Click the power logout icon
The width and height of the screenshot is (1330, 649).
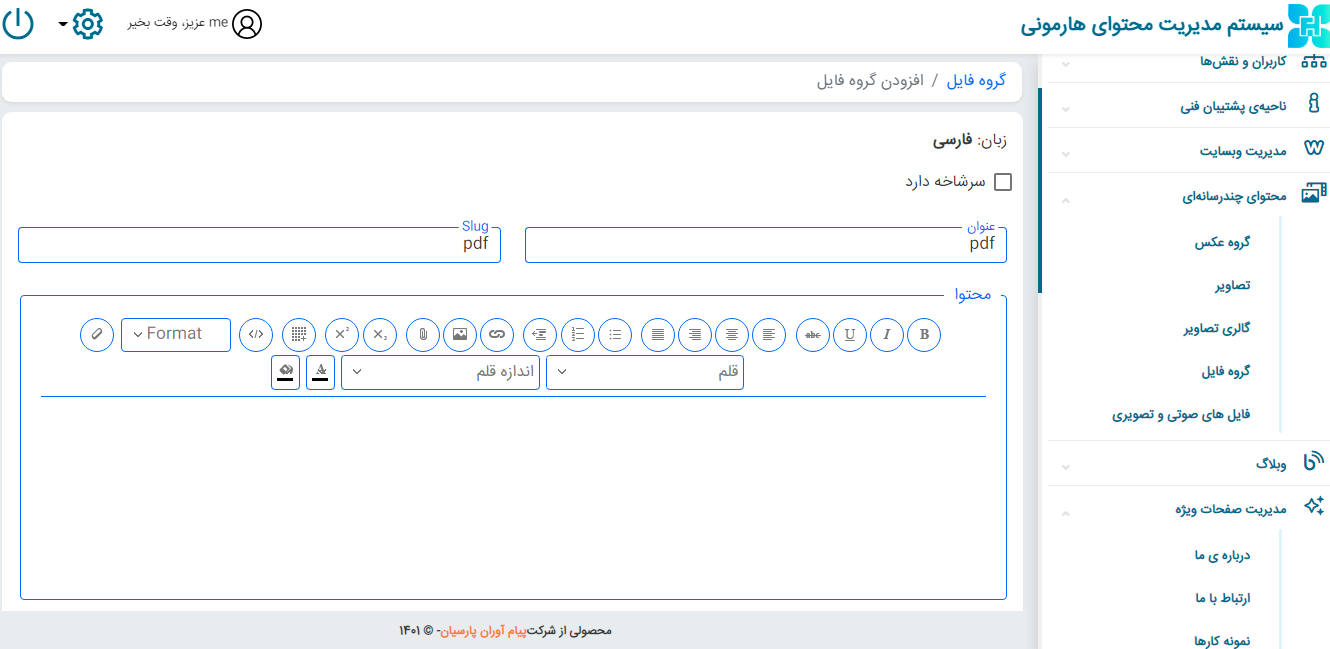(x=18, y=24)
